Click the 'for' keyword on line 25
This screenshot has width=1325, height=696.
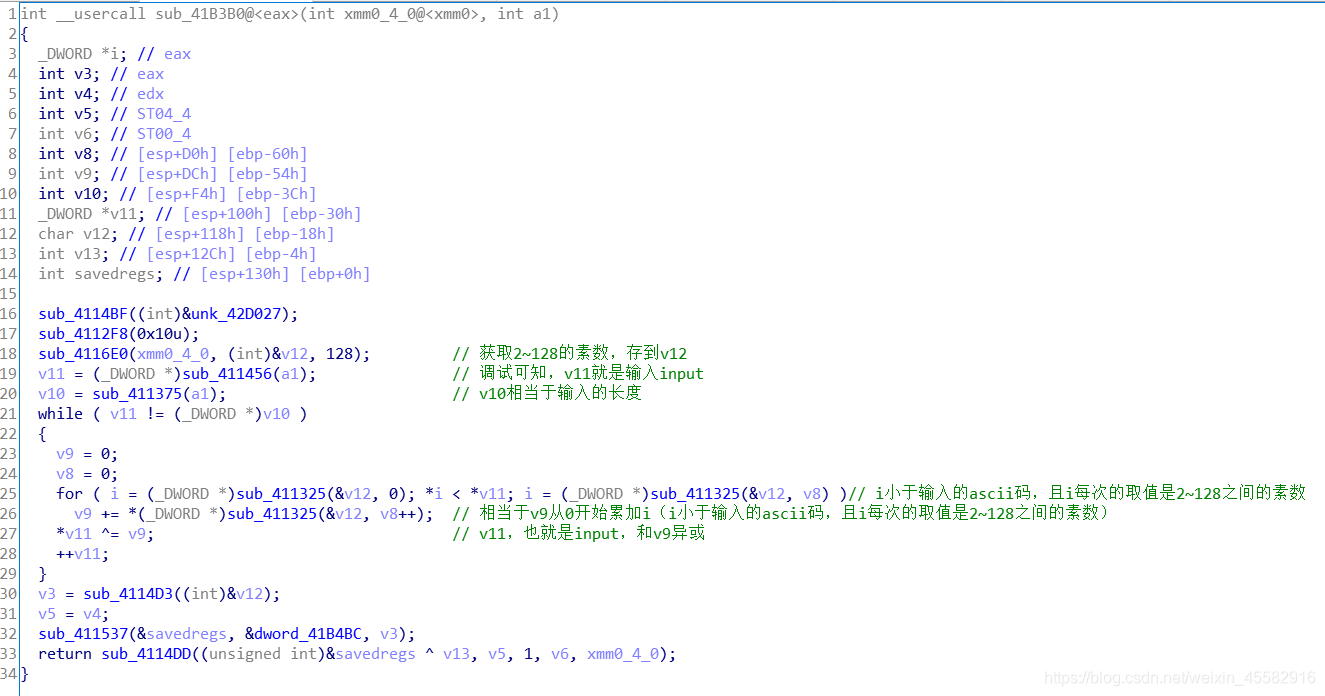point(69,493)
